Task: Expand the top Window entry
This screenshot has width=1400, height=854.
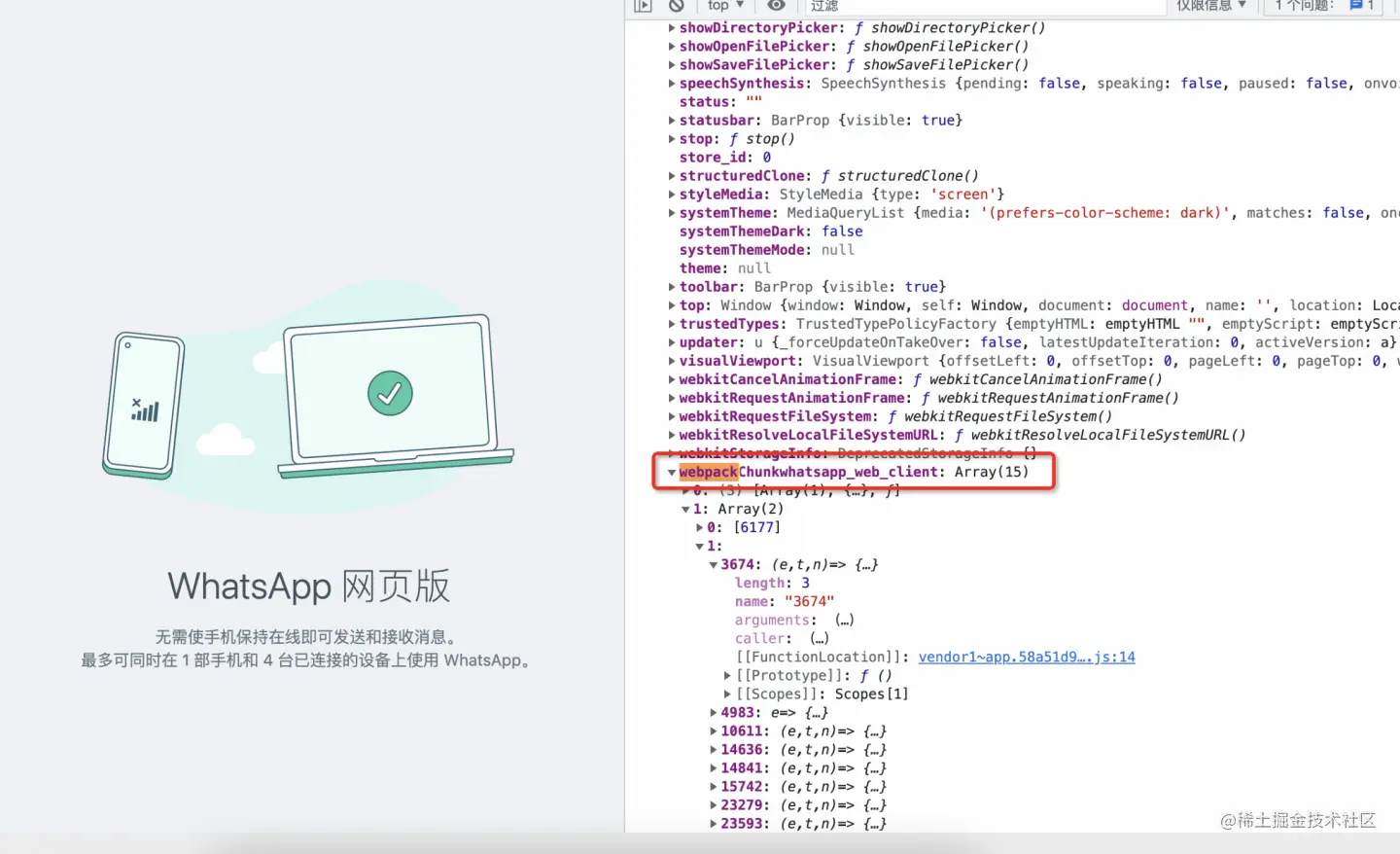Action: coord(672,305)
